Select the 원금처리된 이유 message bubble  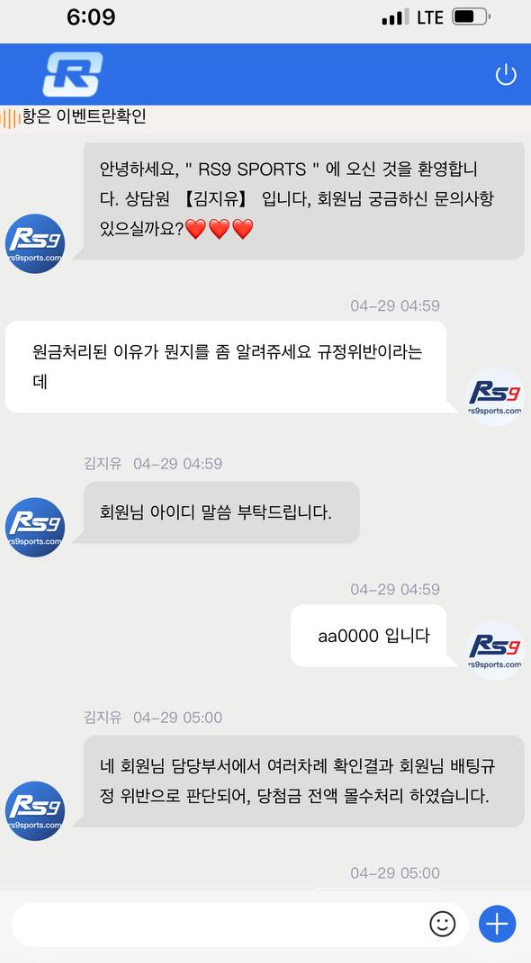click(226, 367)
